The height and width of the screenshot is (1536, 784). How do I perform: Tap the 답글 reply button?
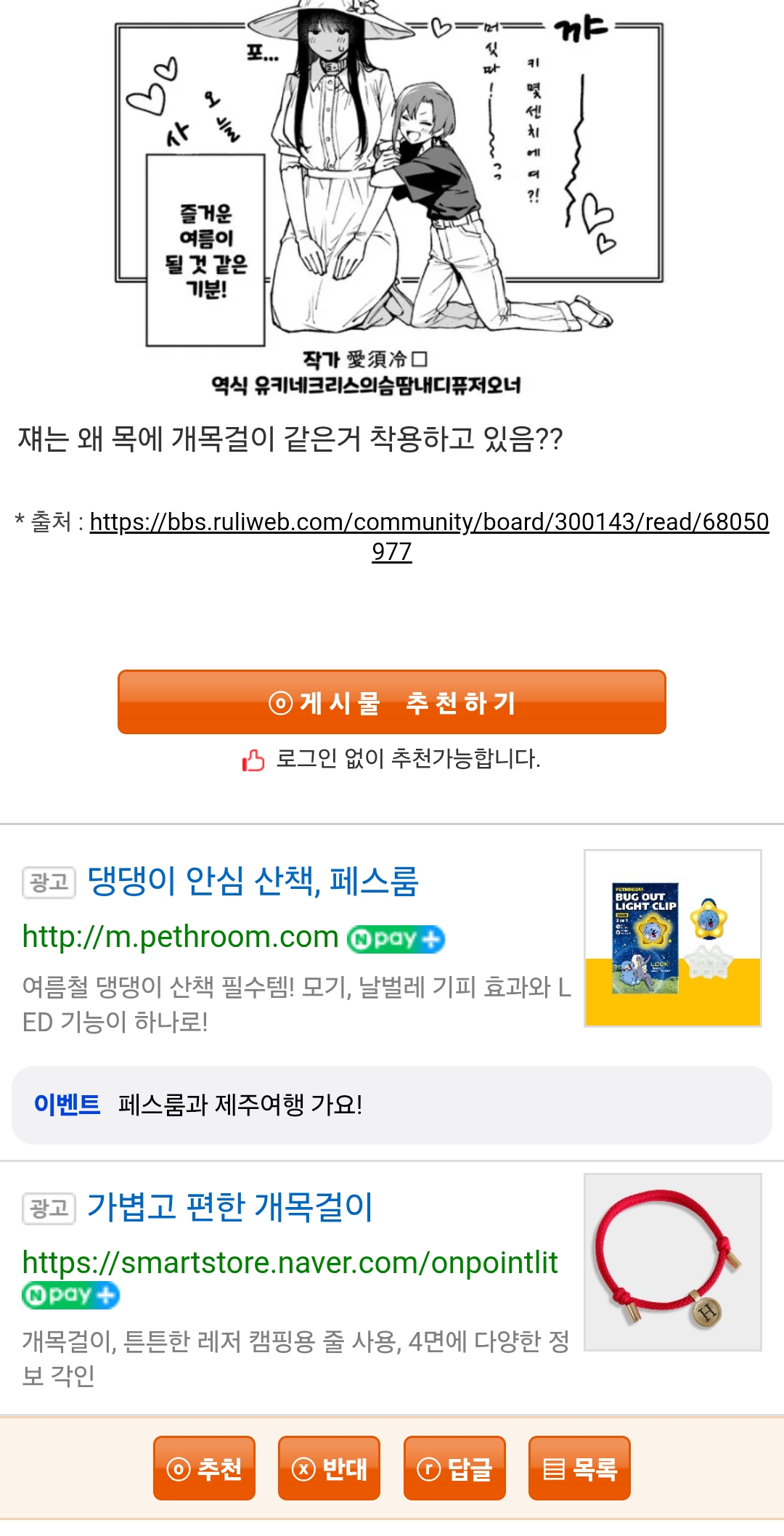(x=454, y=1468)
